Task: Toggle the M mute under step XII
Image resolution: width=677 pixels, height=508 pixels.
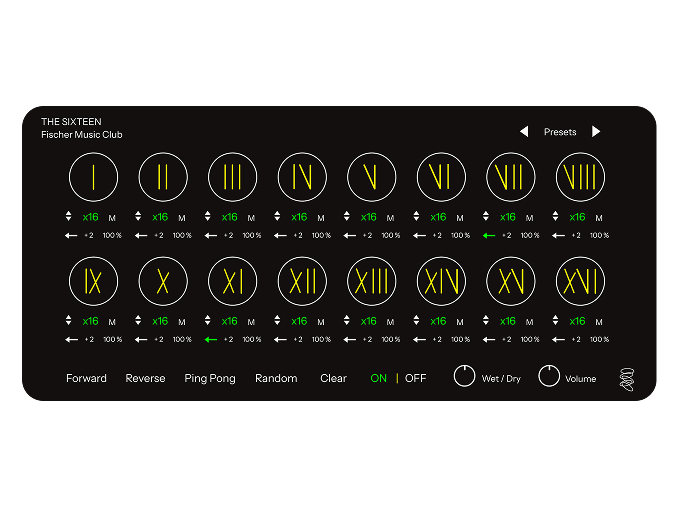Action: tap(320, 322)
